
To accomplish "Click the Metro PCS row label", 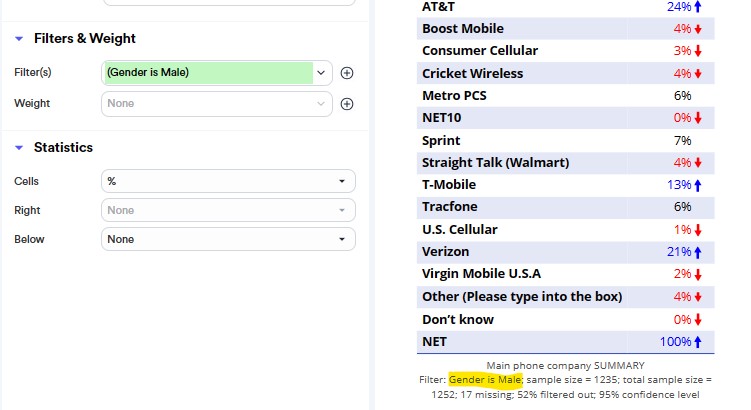I will [454, 96].
